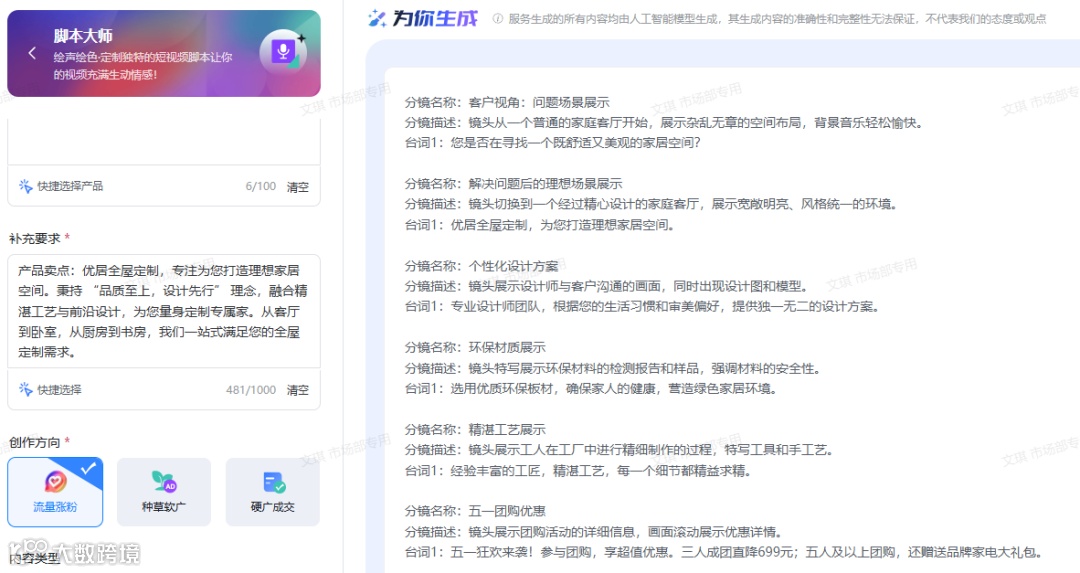Click the 6/100 character counter
Image resolution: width=1080 pixels, height=573 pixels.
[260, 187]
